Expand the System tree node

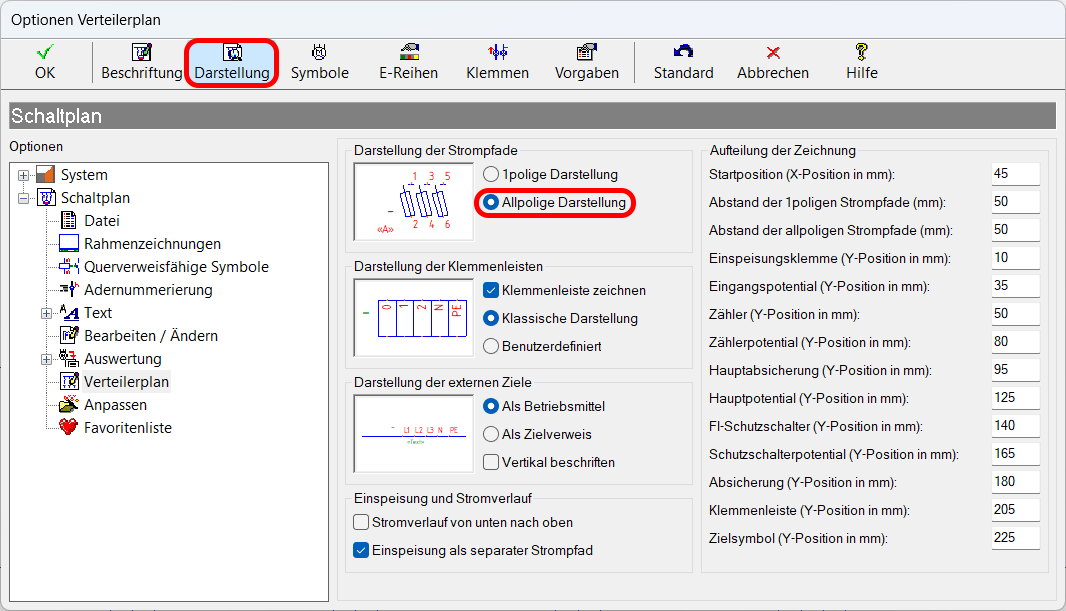coord(24,175)
